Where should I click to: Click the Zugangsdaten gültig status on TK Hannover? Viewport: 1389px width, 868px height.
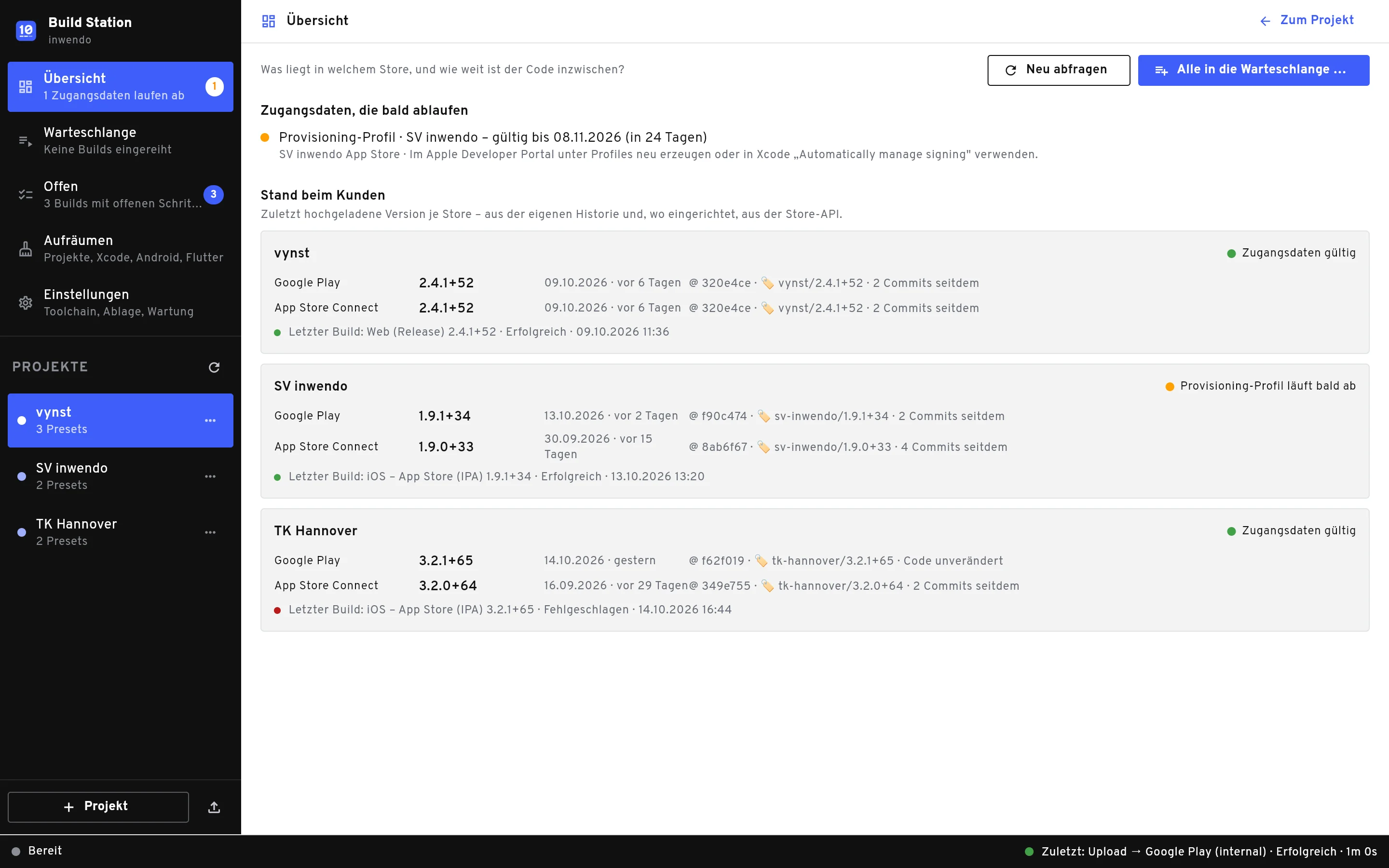[1292, 531]
